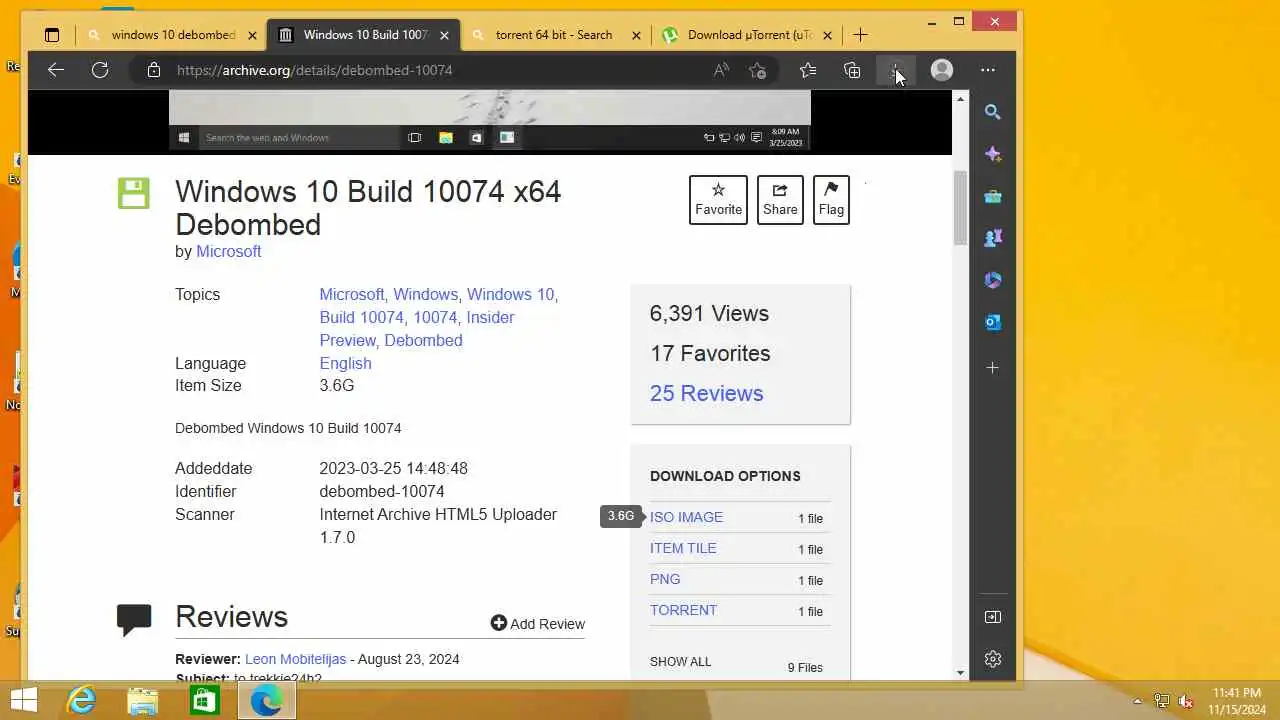
Task: Download the PNG file
Action: click(x=665, y=579)
